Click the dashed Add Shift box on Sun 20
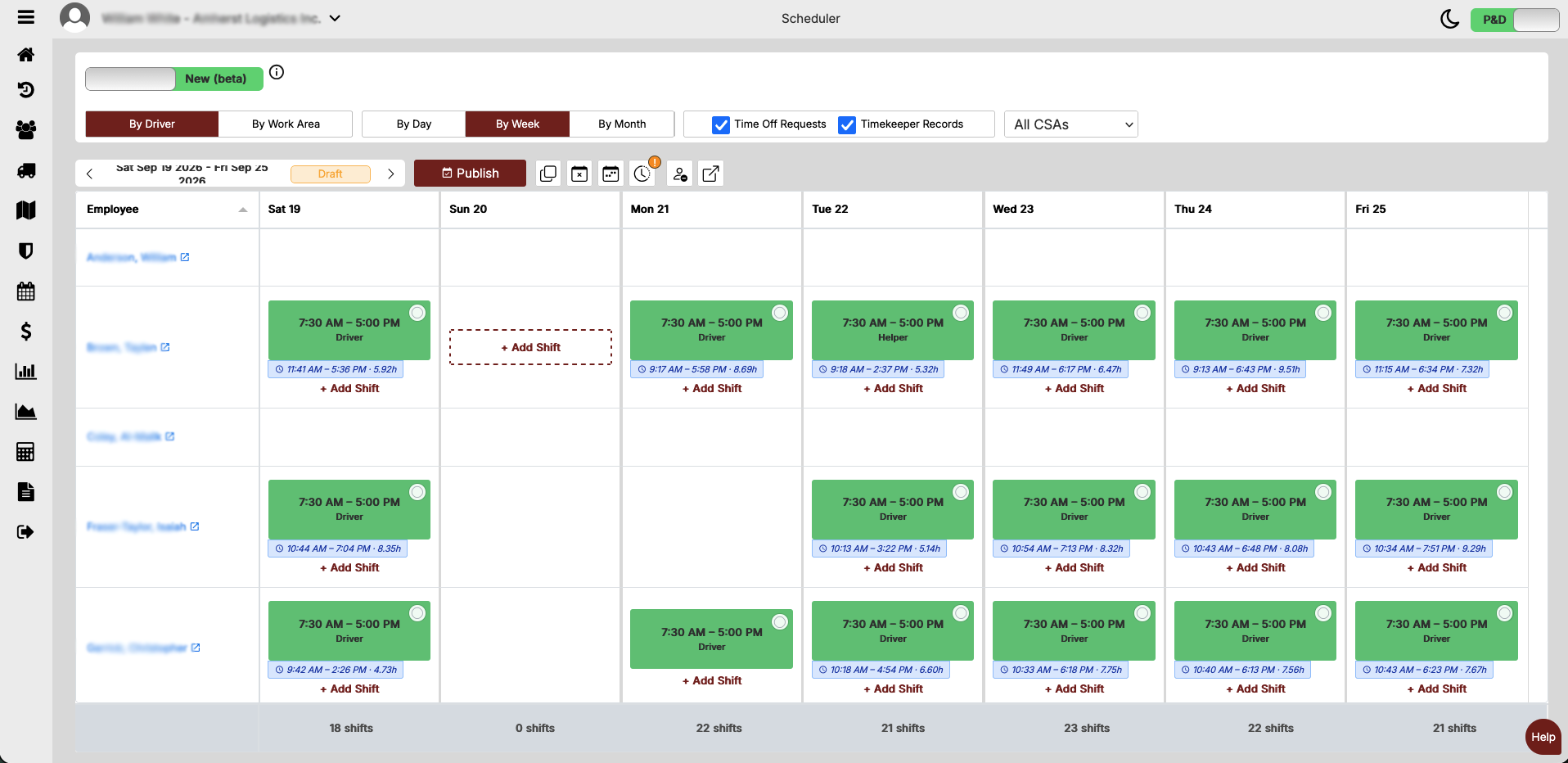The height and width of the screenshot is (763, 1568). click(530, 347)
